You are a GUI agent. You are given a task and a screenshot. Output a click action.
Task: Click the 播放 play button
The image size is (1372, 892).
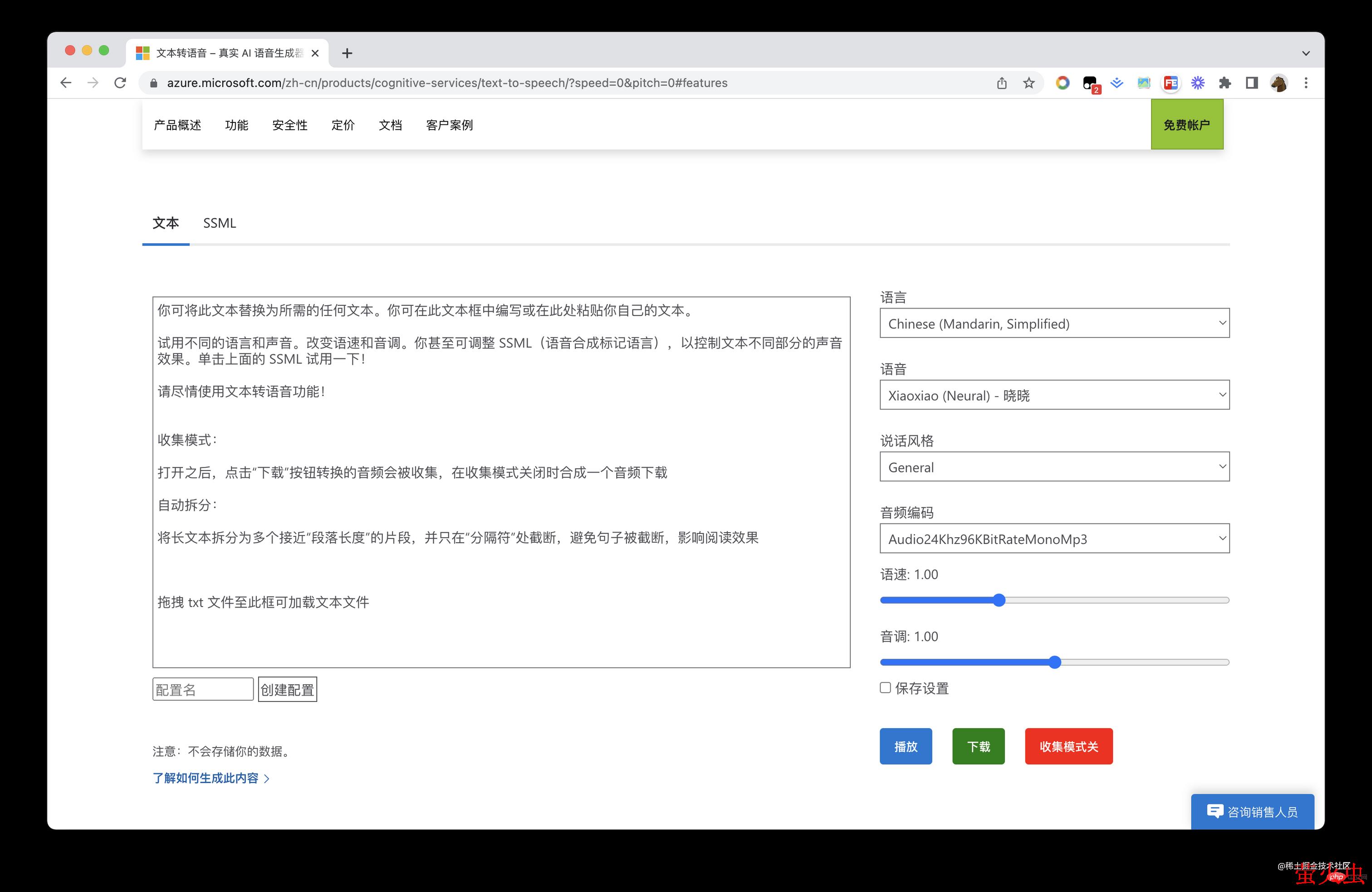905,746
